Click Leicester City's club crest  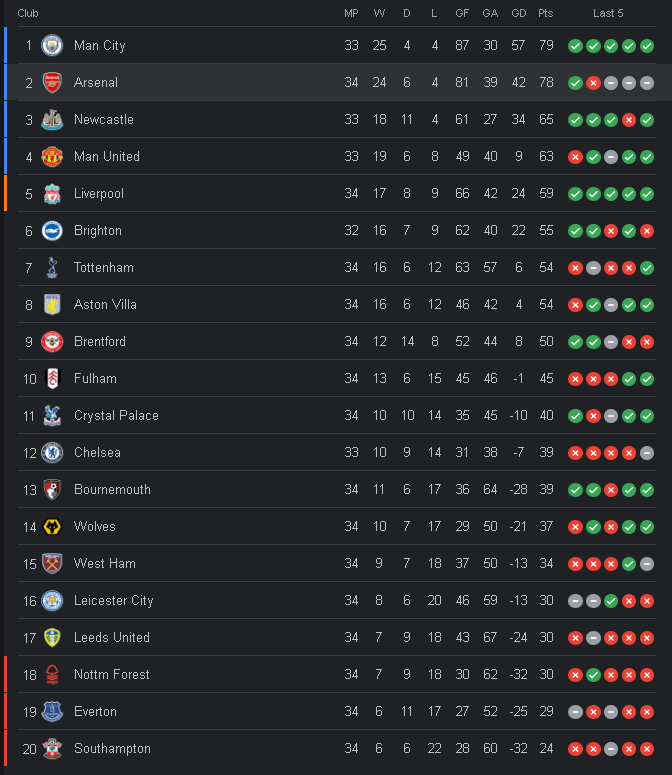52,600
